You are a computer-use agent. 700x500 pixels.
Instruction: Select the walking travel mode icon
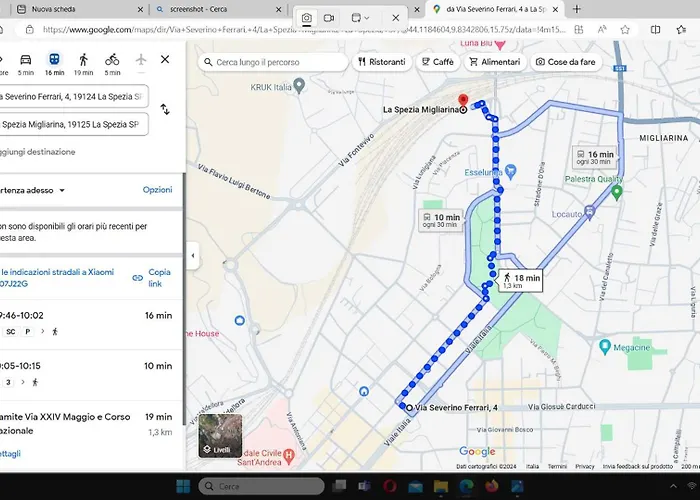point(83,60)
